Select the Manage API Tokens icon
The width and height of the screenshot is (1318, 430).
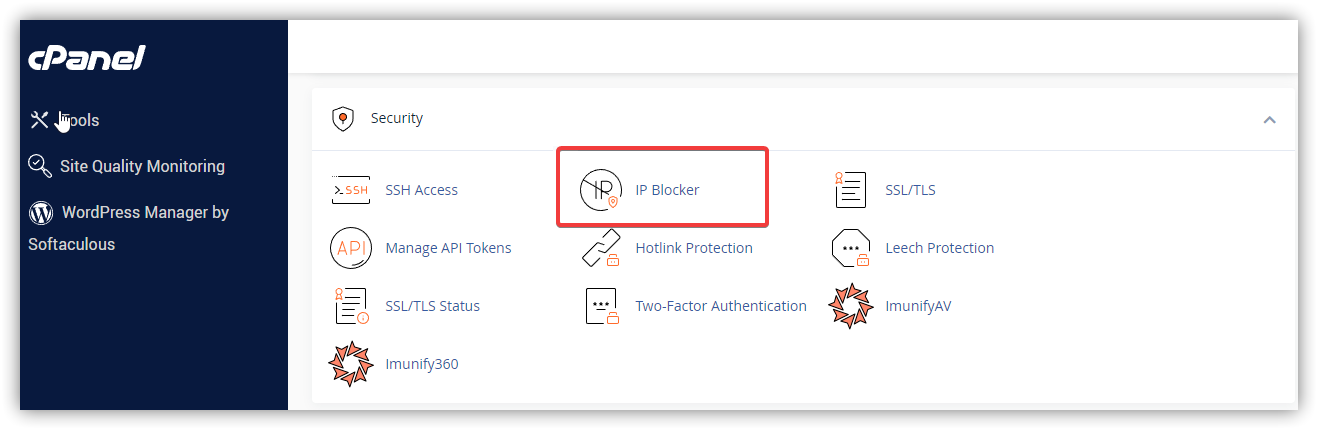(x=350, y=248)
